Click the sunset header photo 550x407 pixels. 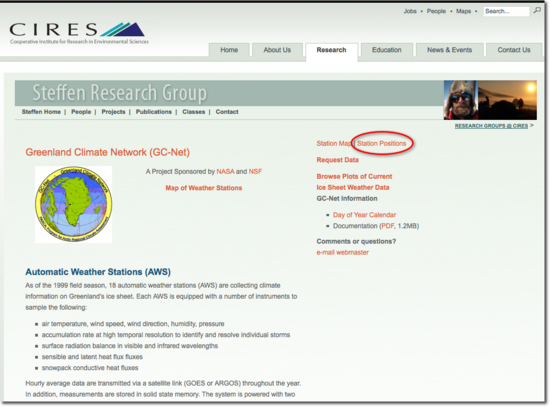point(507,100)
